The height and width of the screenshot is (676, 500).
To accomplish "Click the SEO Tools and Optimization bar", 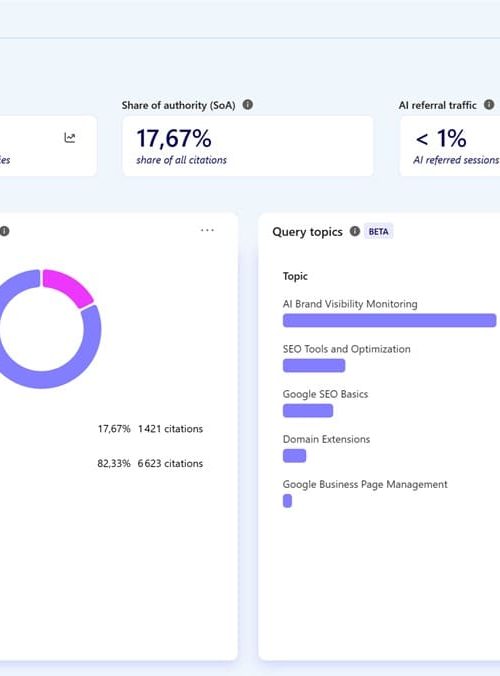I will (314, 366).
